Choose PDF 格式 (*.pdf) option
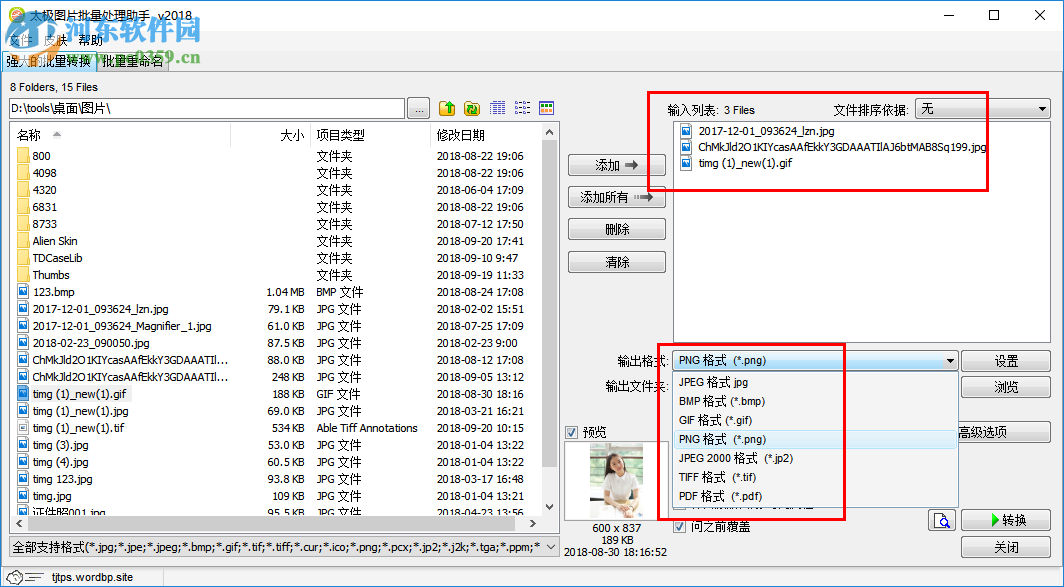 click(816, 496)
